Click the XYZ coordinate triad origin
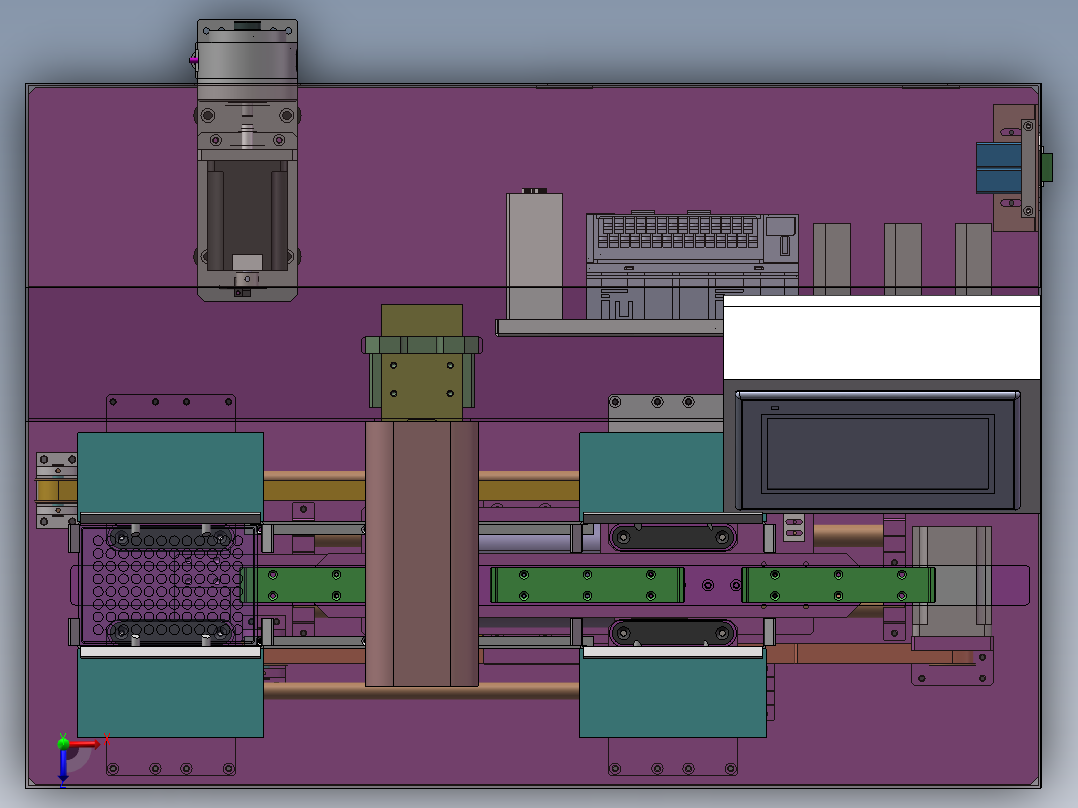The width and height of the screenshot is (1078, 808). point(63,743)
